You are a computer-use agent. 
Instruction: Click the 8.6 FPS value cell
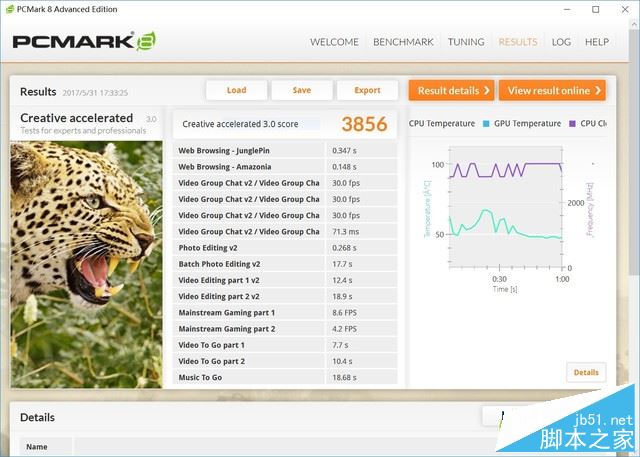[x=362, y=313]
